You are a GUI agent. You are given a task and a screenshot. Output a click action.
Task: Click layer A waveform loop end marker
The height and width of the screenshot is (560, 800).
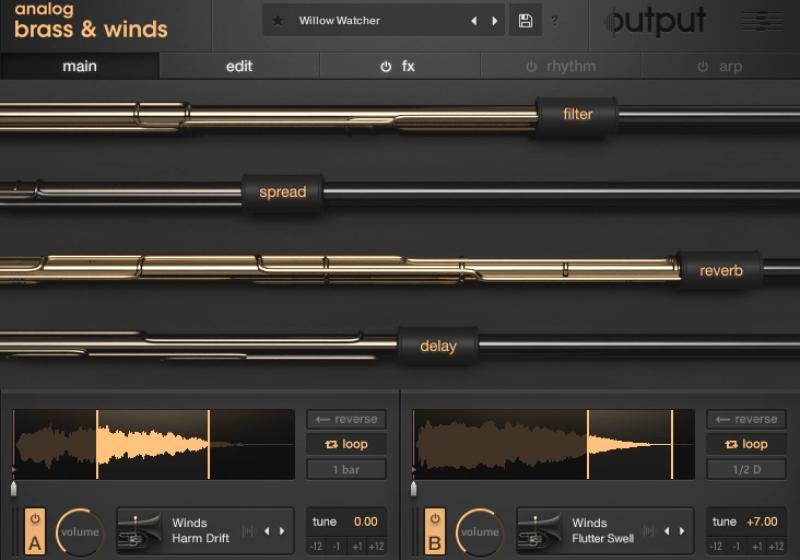click(209, 444)
